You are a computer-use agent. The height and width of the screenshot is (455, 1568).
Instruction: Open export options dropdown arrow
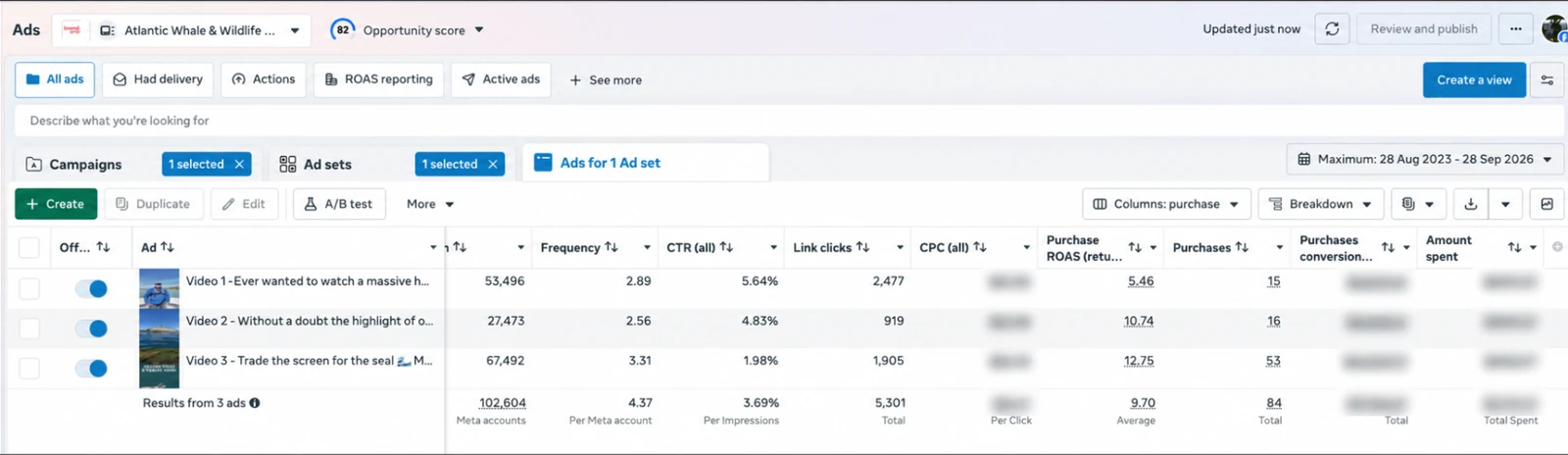1505,204
